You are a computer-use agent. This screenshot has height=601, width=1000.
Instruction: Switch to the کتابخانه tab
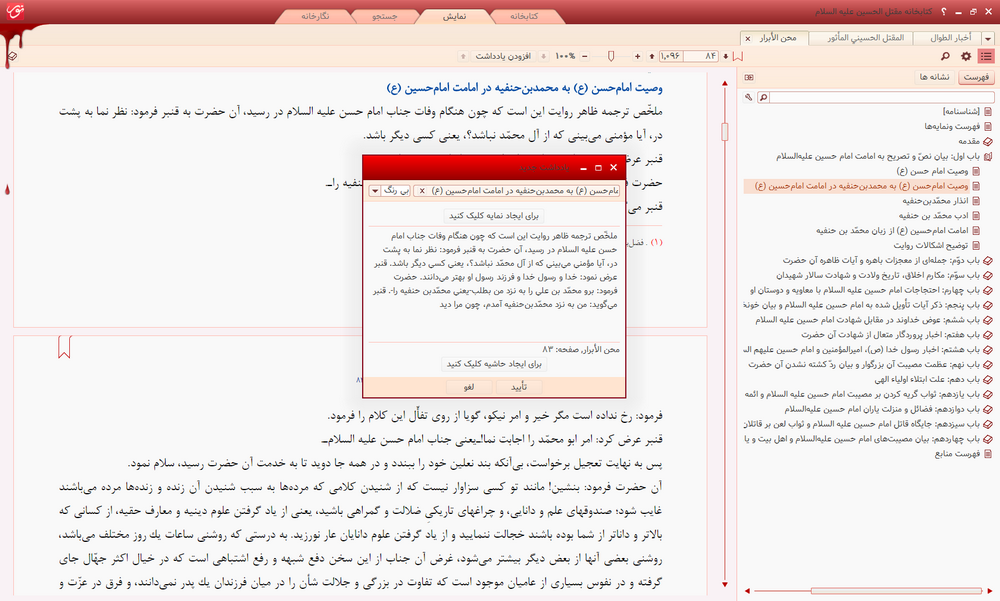[x=524, y=17]
